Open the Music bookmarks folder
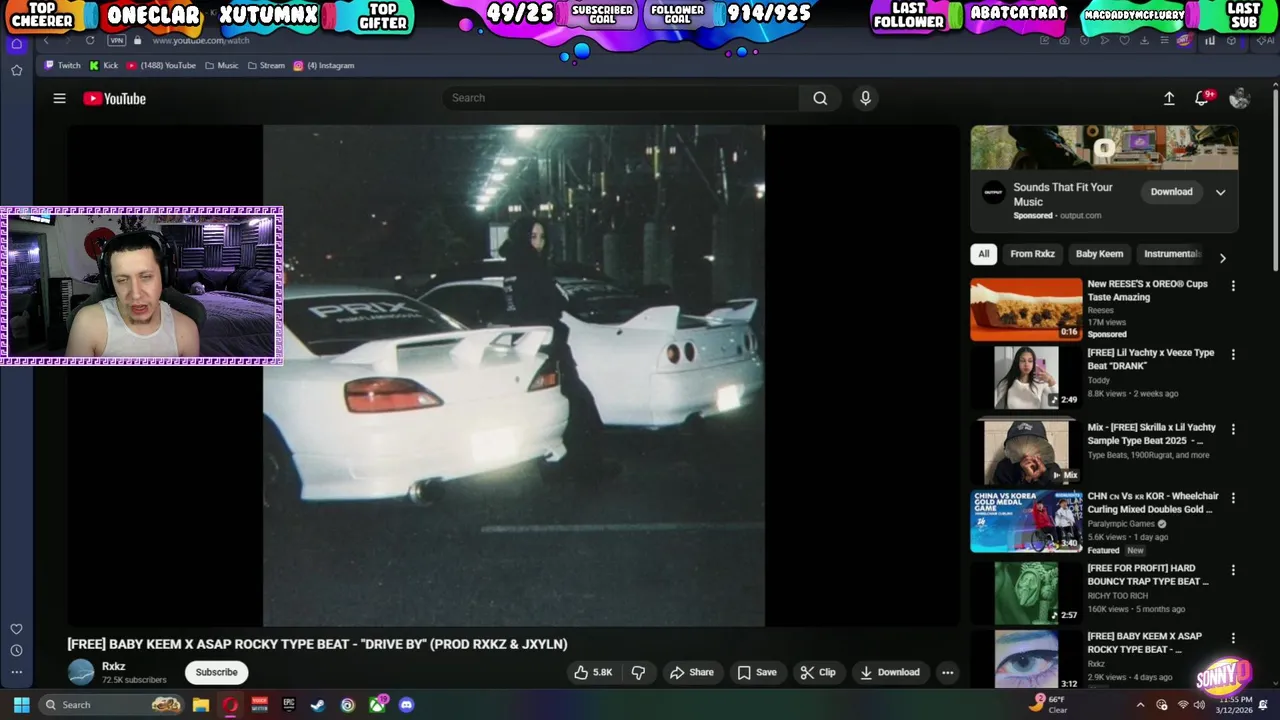The width and height of the screenshot is (1280, 720). click(222, 66)
